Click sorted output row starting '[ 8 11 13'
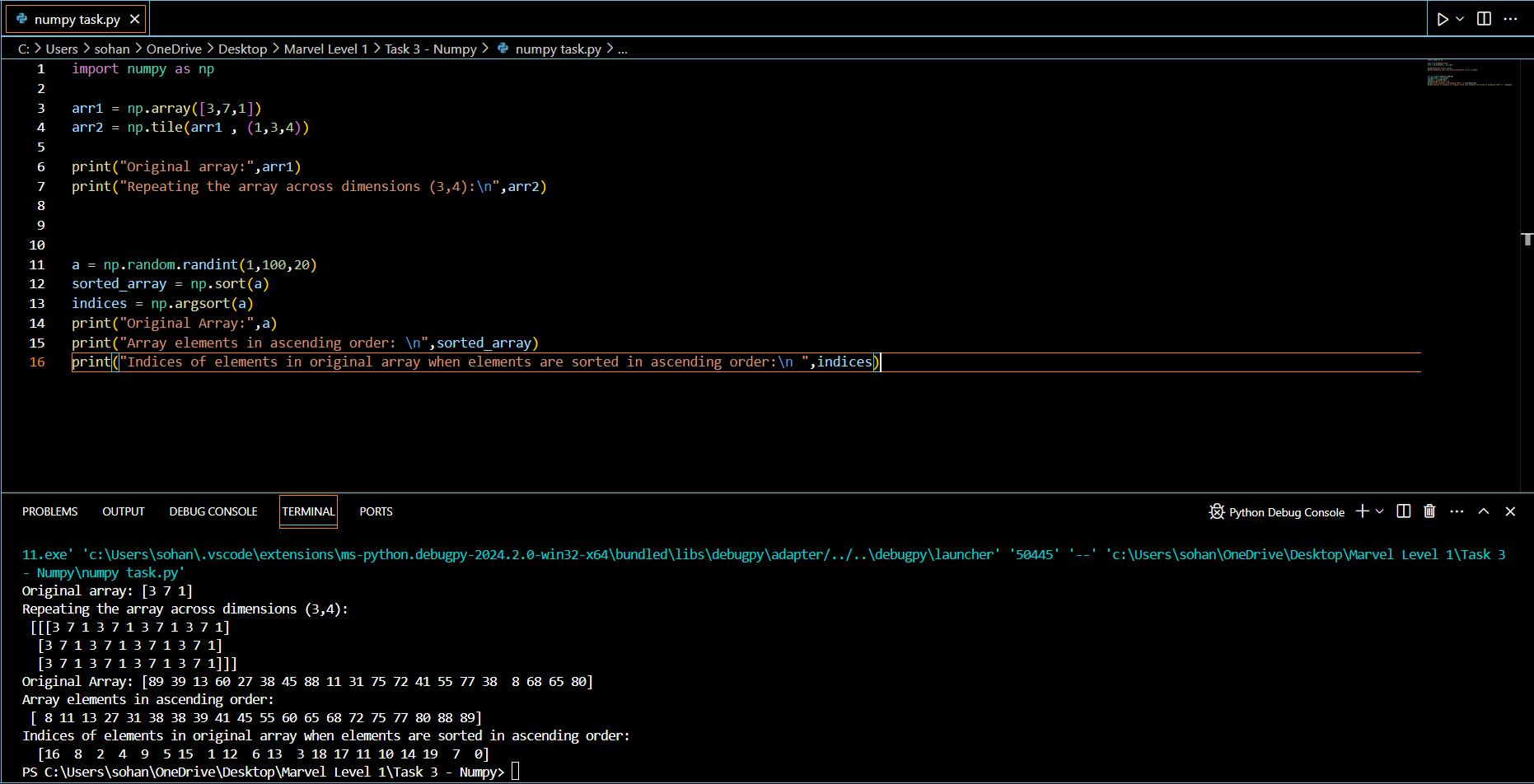Image resolution: width=1534 pixels, height=784 pixels. [255, 717]
